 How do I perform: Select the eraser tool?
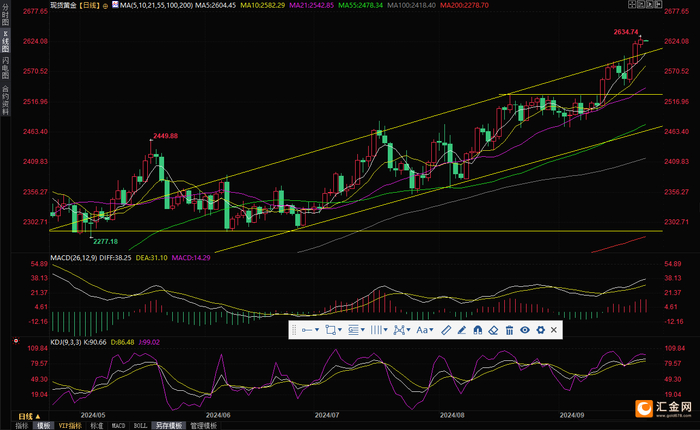[493, 330]
